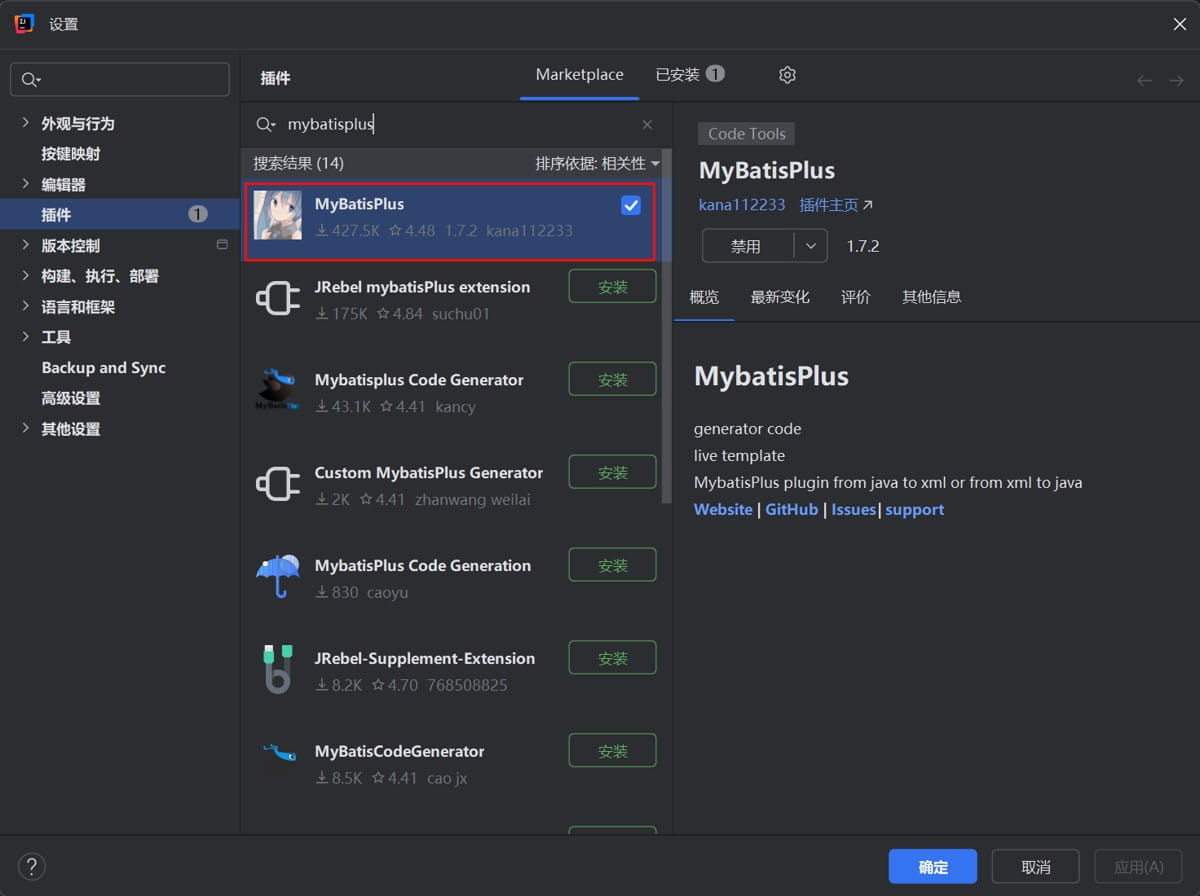Select 按键映射 in settings tree

tap(70, 154)
